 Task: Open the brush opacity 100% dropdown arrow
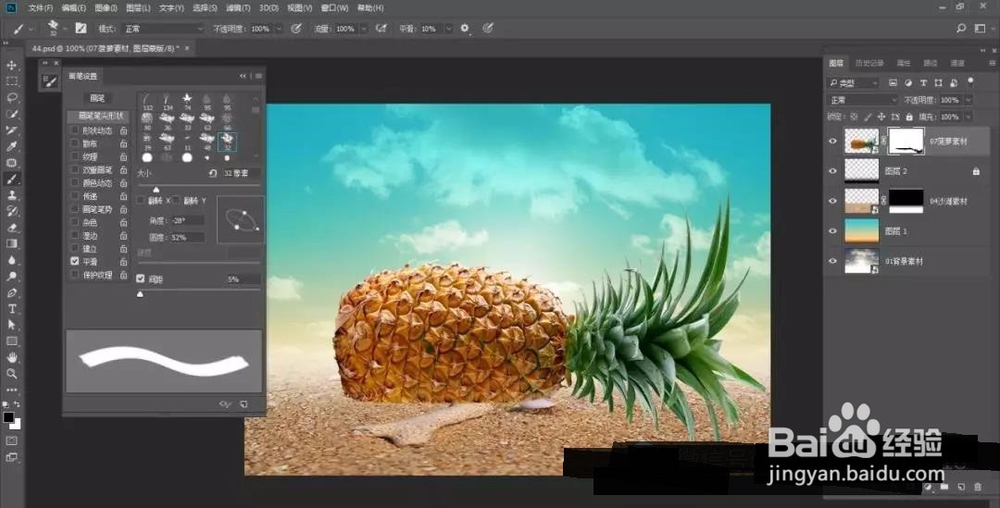point(278,29)
